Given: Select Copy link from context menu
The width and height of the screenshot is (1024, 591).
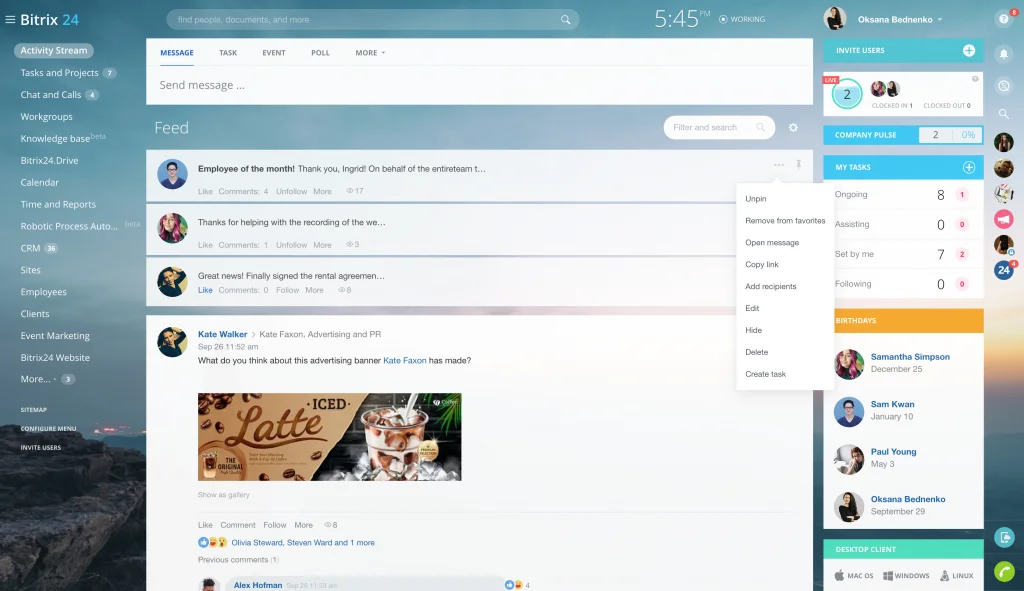Looking at the screenshot, I should pyautogui.click(x=762, y=265).
